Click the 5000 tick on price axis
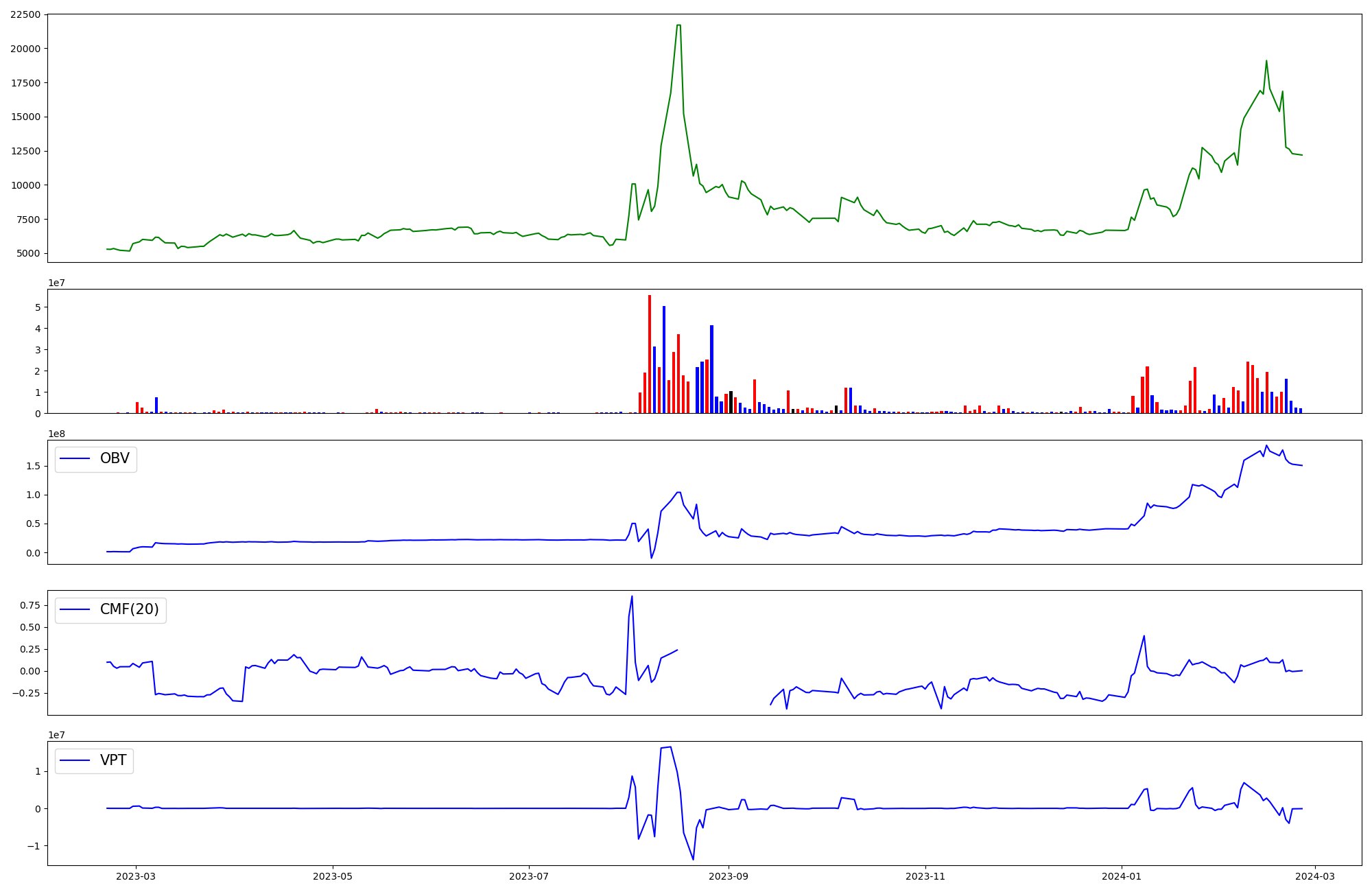Screen dimensions: 1372x892 [x=28, y=253]
